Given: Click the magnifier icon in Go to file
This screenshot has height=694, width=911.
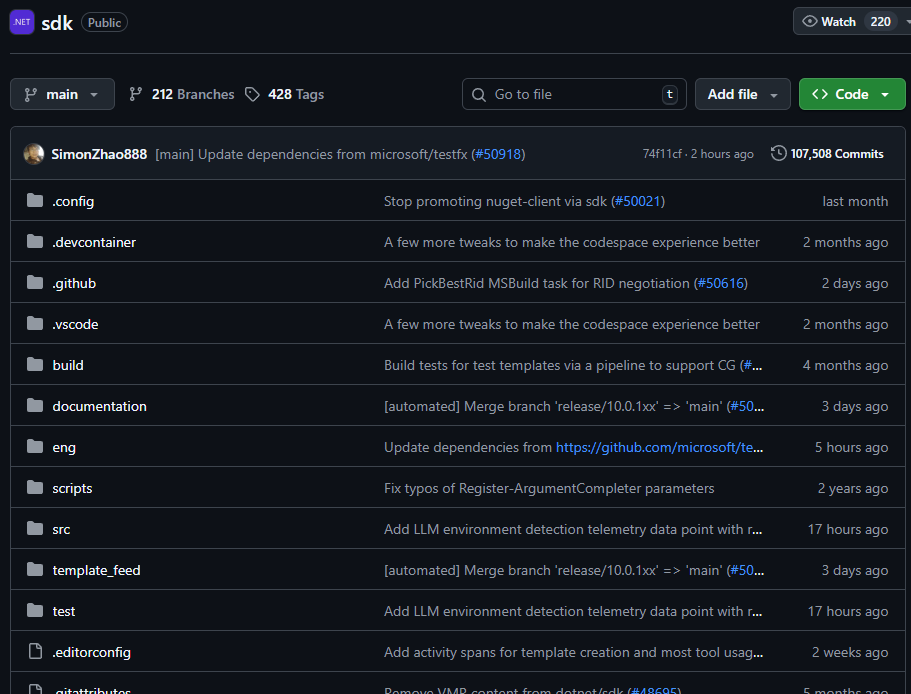Looking at the screenshot, I should 478,94.
